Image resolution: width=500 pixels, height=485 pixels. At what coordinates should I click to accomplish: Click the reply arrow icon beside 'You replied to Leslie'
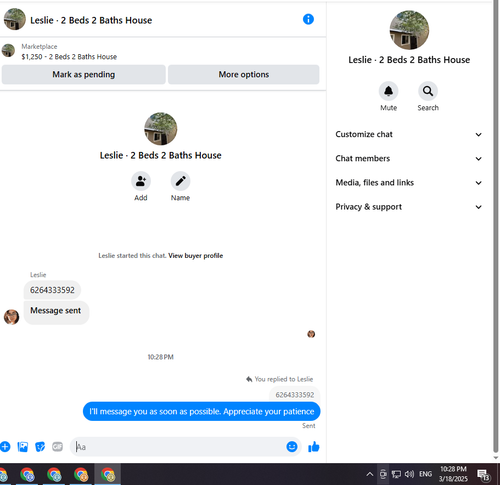coord(249,379)
